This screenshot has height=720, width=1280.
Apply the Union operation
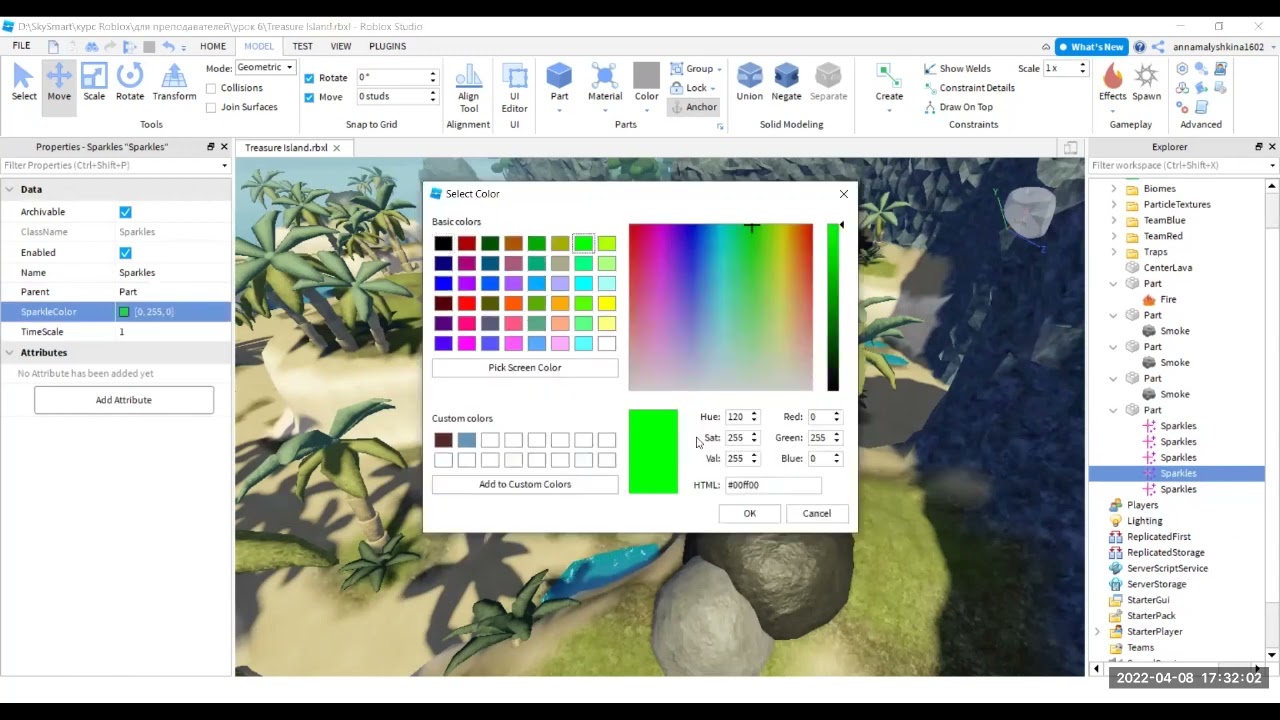pos(749,83)
